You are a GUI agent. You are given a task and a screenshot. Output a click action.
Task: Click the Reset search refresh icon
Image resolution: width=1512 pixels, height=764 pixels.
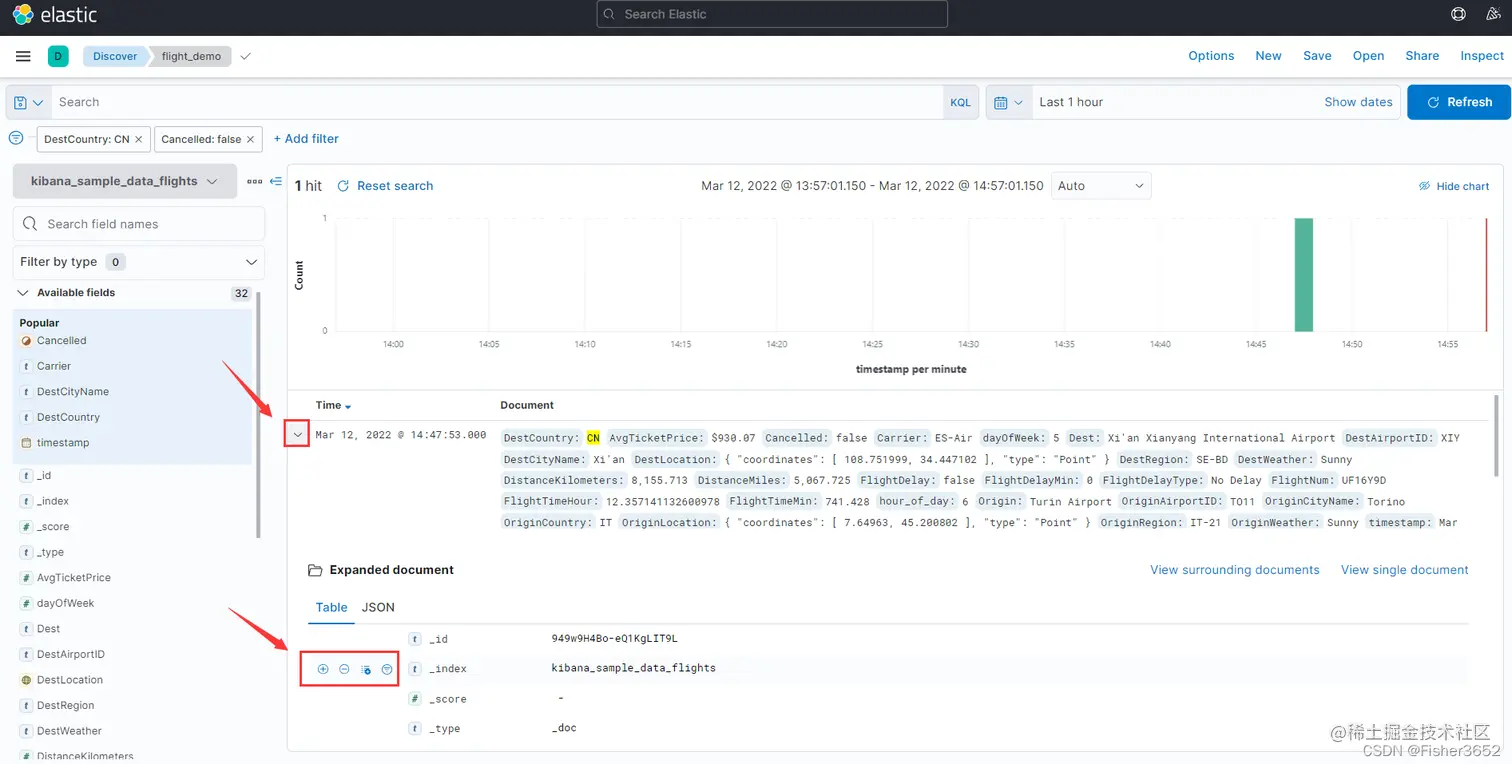point(343,186)
